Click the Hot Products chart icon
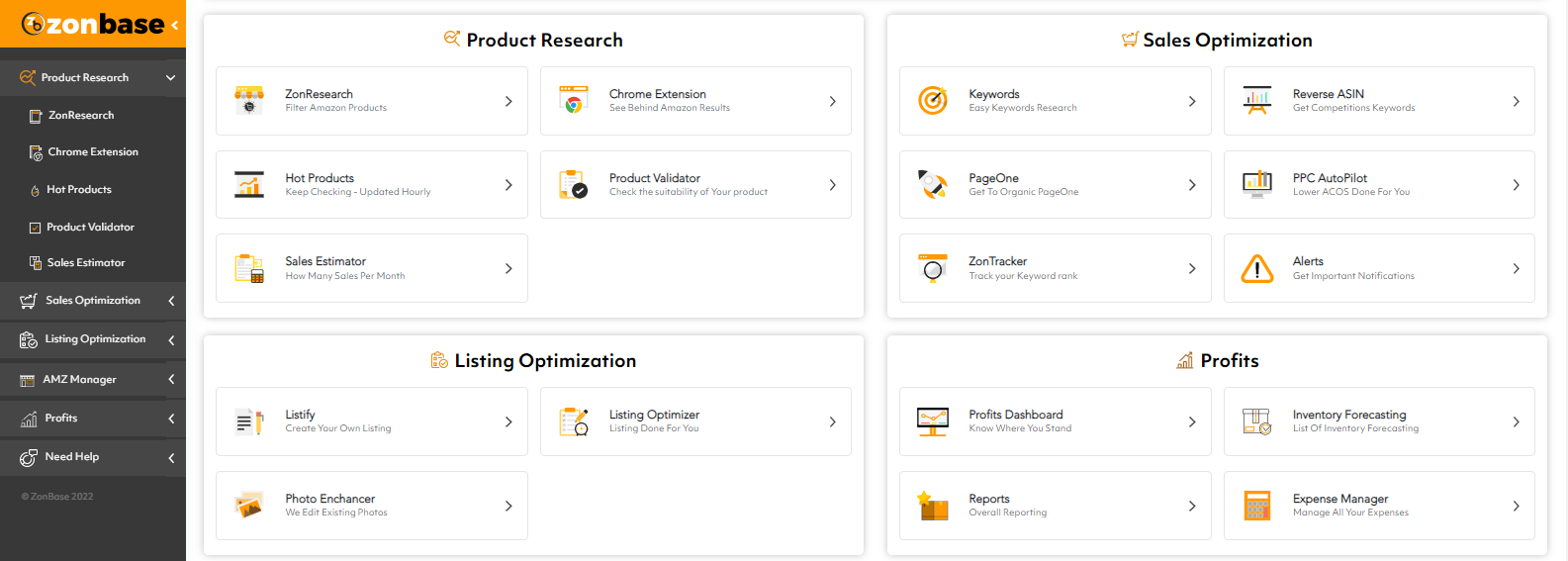The width and height of the screenshot is (1568, 561). coord(249,184)
